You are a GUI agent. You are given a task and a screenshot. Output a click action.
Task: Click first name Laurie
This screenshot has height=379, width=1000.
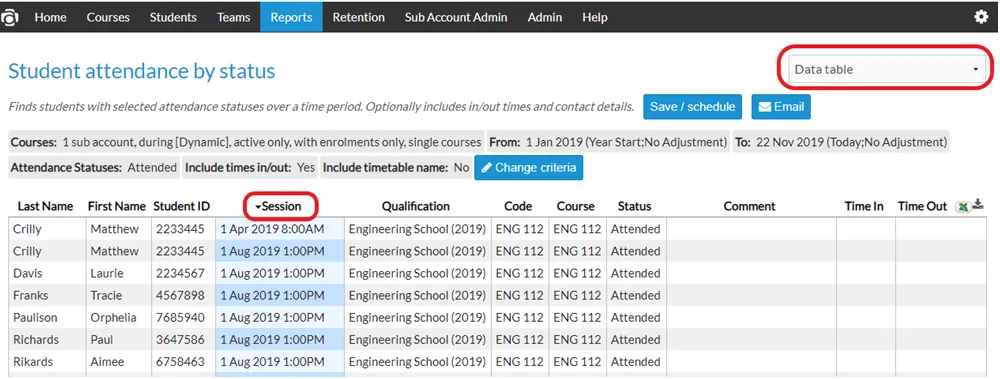point(107,273)
